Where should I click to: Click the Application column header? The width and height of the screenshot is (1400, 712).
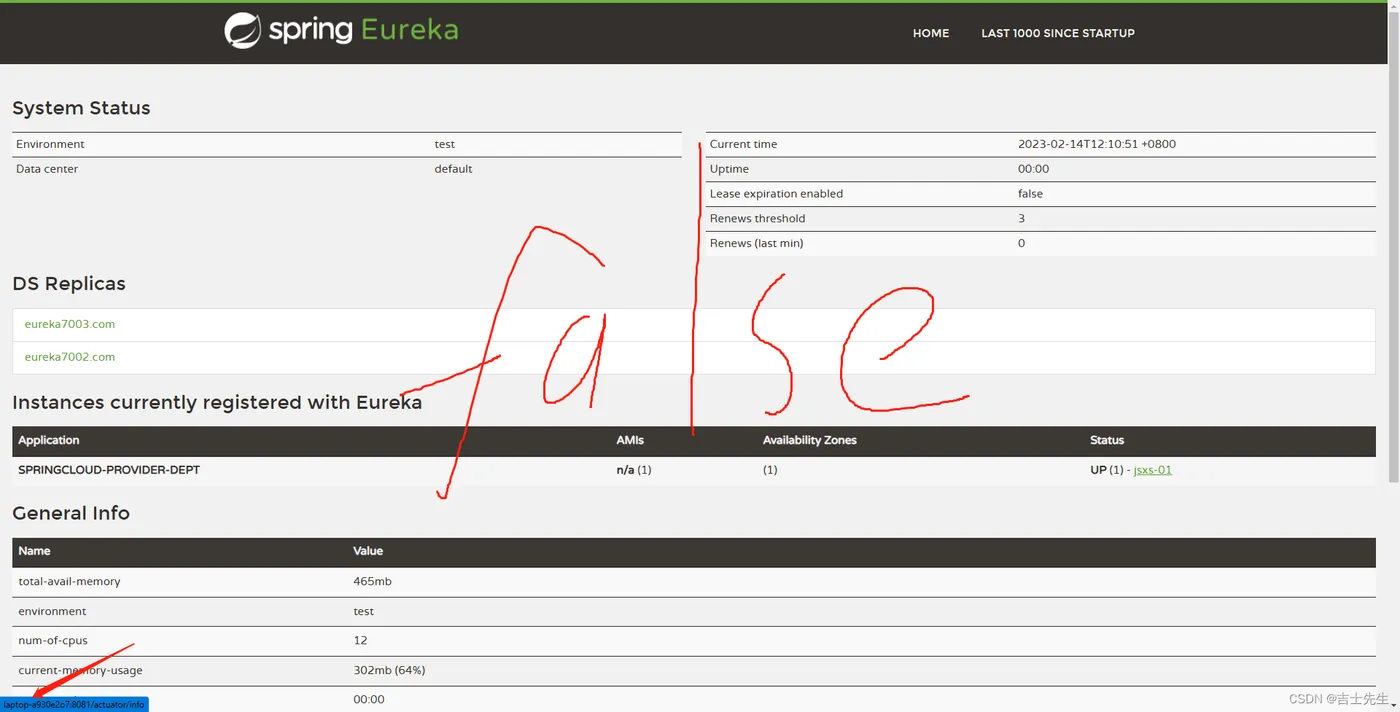click(49, 440)
